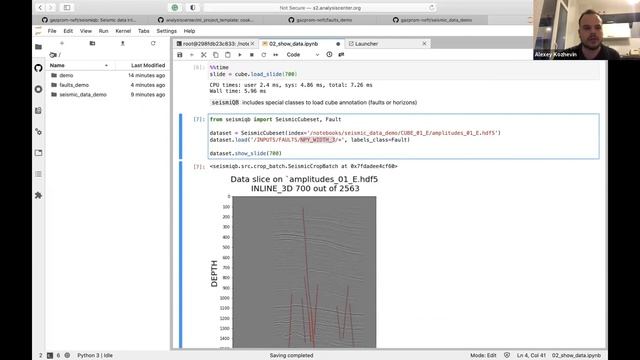Sort files by Last Modified column
The height and width of the screenshot is (360, 640).
(x=141, y=65)
